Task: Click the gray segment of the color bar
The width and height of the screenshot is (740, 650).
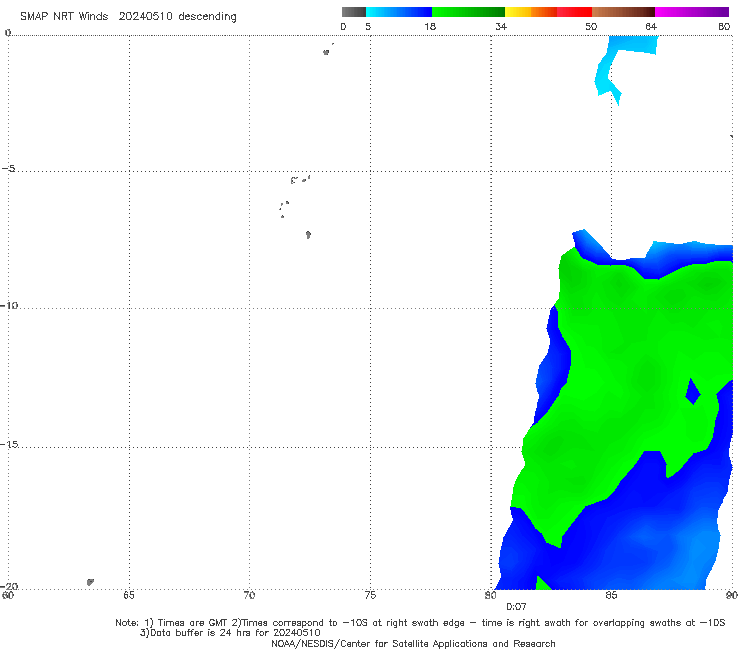Action: (x=354, y=12)
